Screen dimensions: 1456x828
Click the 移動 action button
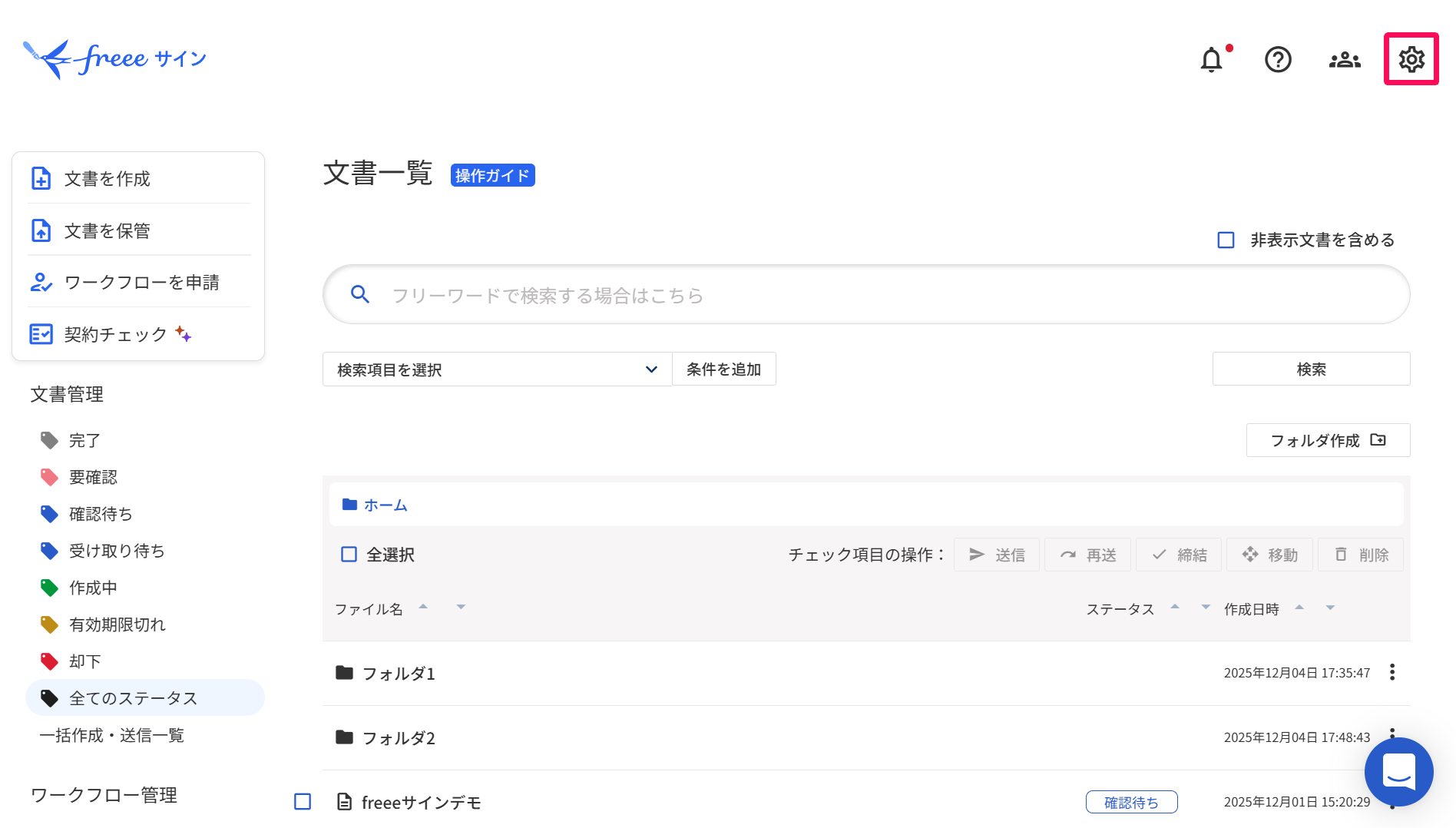pos(1270,555)
